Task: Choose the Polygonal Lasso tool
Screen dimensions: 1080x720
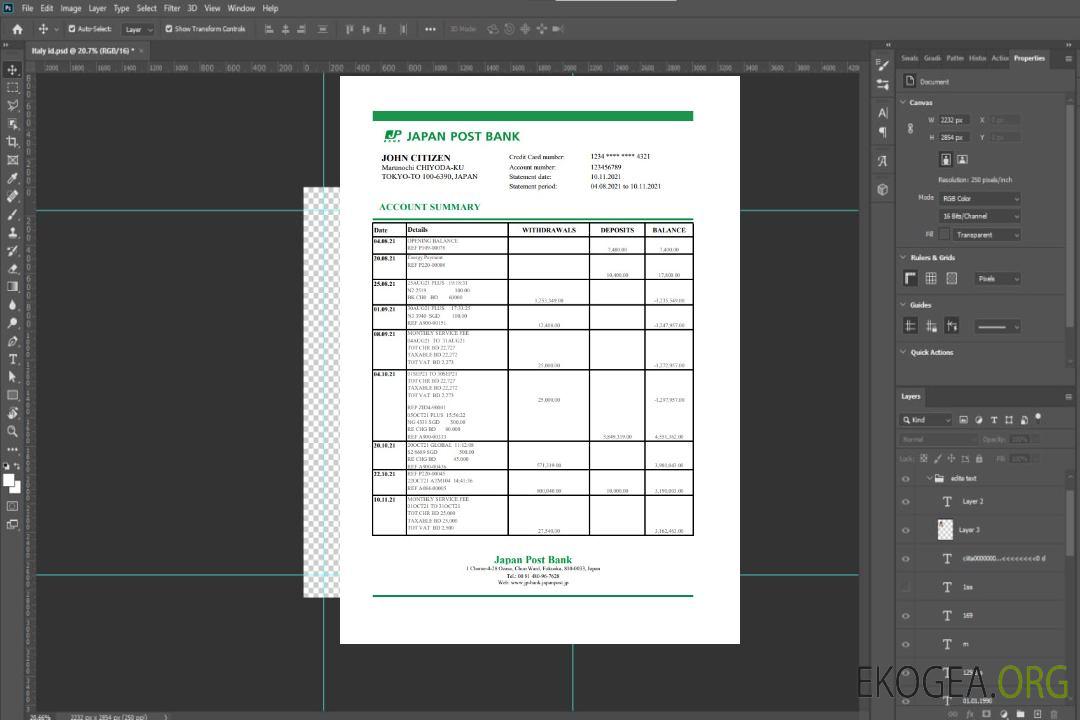Action: point(12,105)
